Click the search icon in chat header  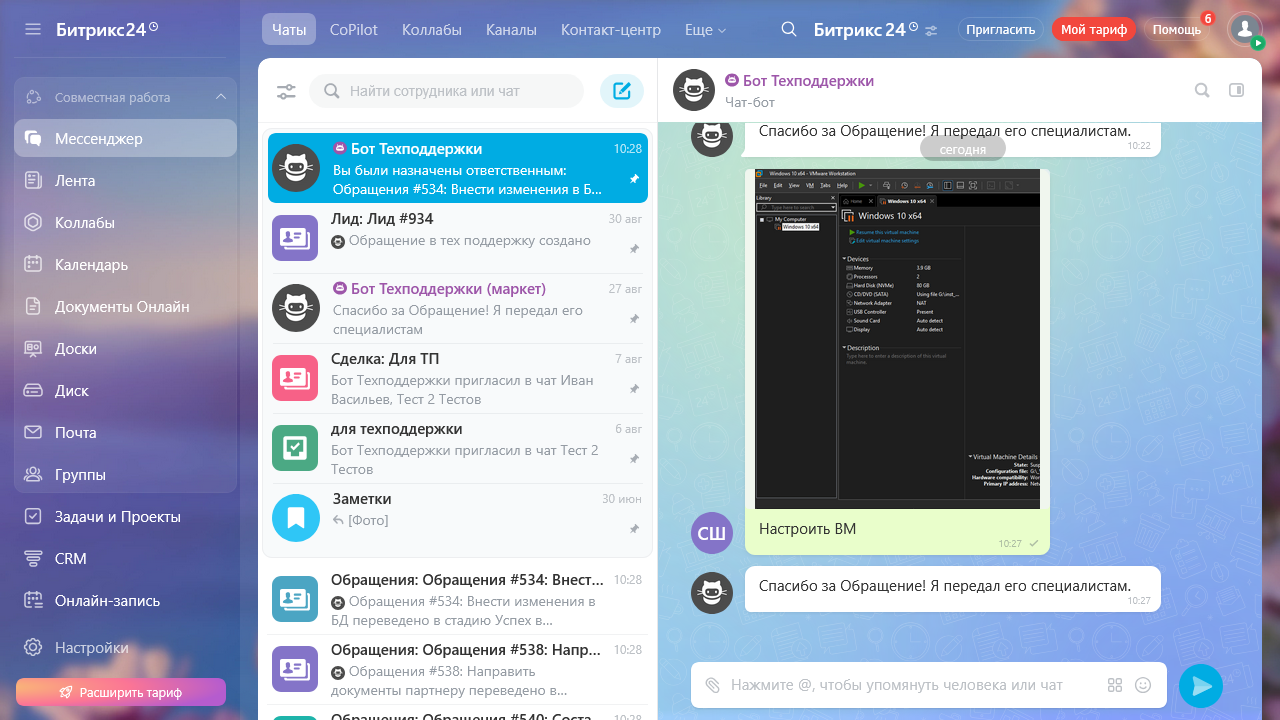pos(1202,90)
